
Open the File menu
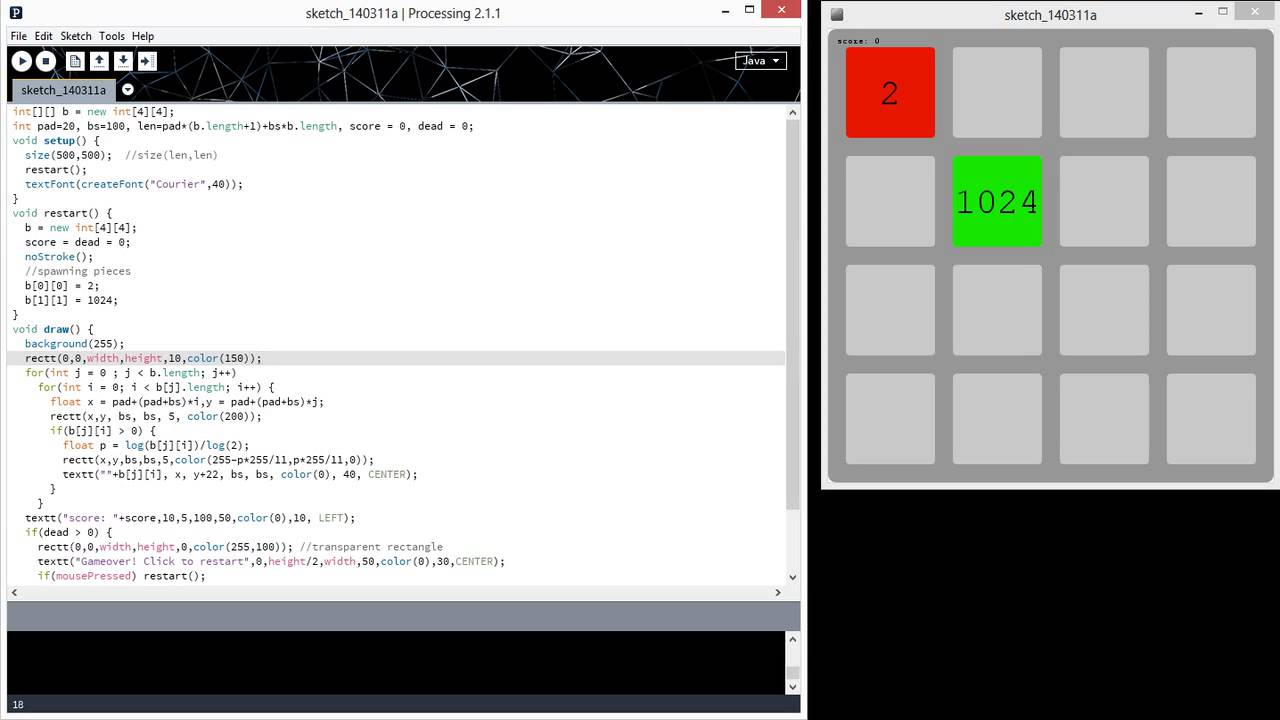19,36
